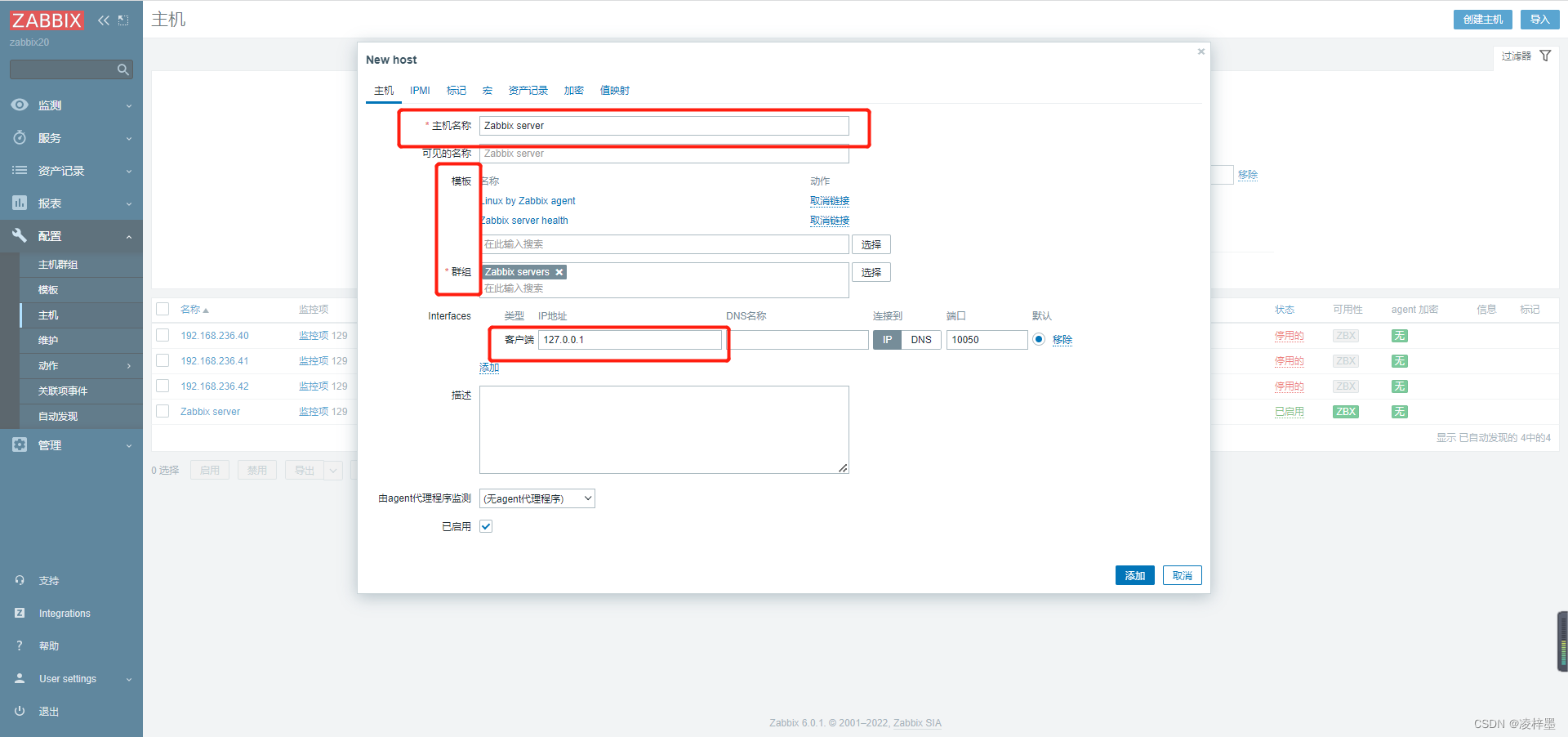Viewport: 1568px width, 737px height.
Task: Click the logout power icon
Action: pyautogui.click(x=20, y=711)
